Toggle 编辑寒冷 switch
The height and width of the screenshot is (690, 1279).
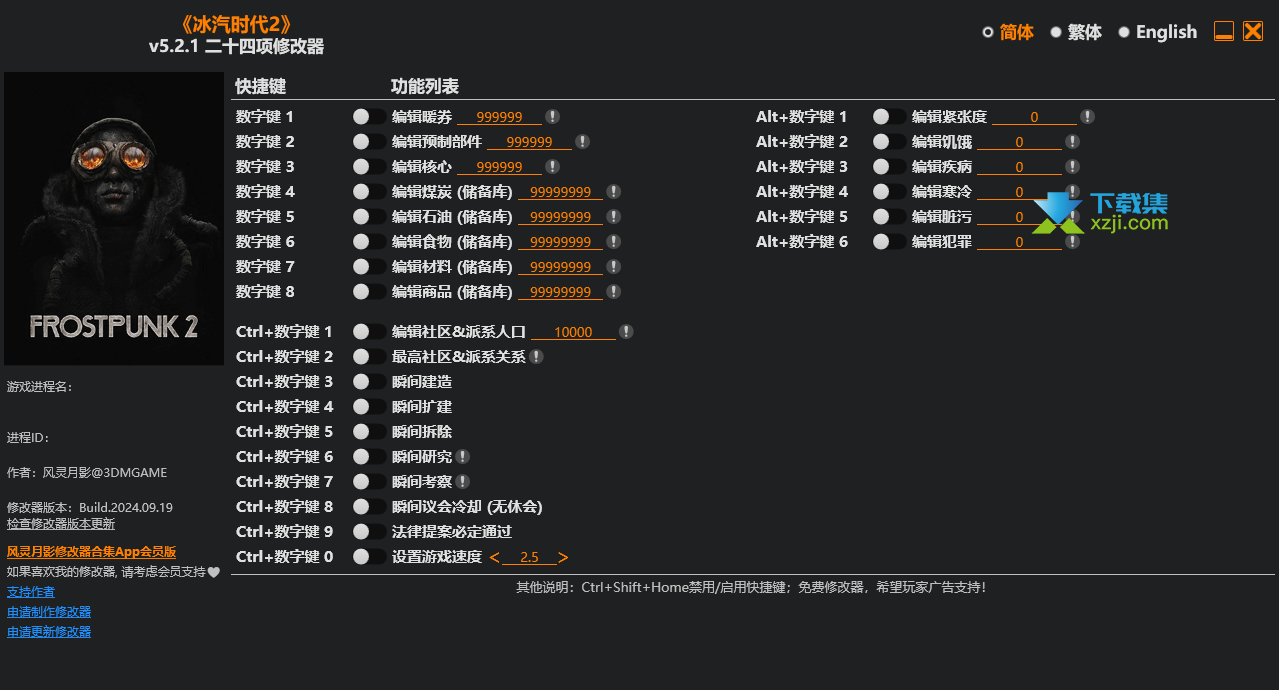click(889, 192)
